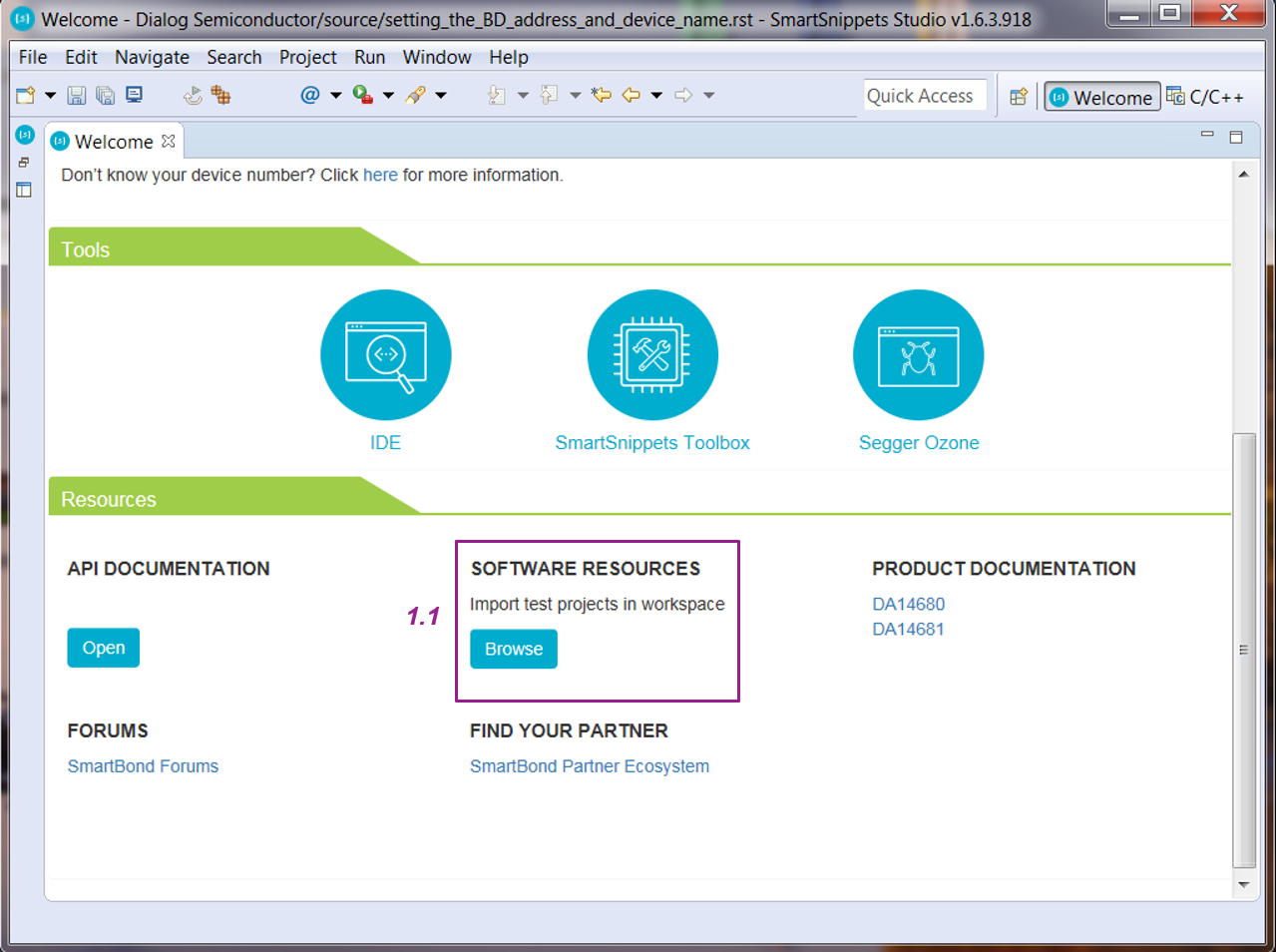Click the 'here' device number link

(x=380, y=175)
